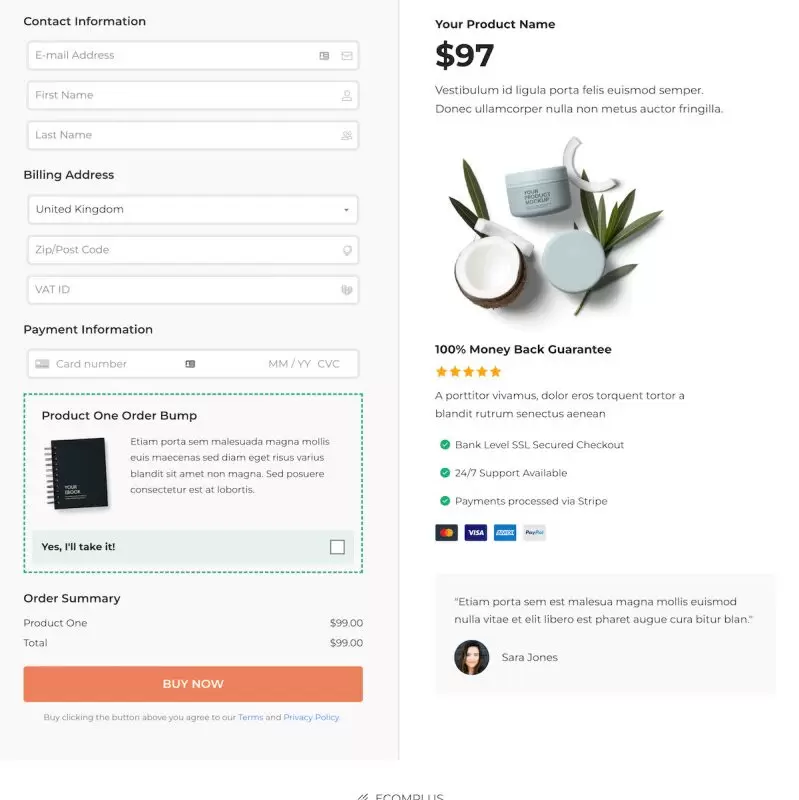The height and width of the screenshot is (800, 799).
Task: Open the Privacy Policy link
Action: [x=311, y=717]
